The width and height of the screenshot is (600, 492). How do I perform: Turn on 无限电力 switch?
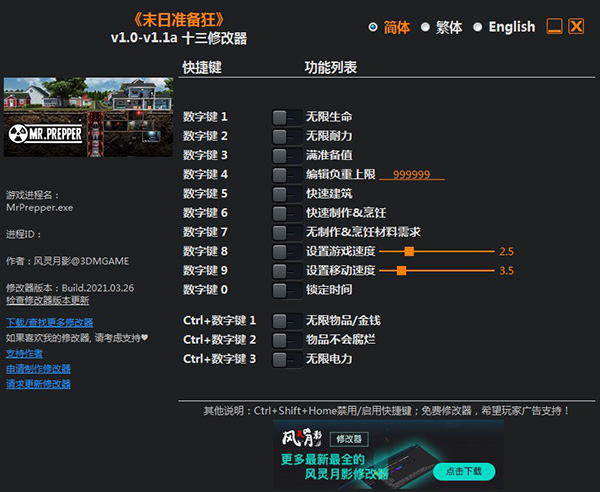point(287,360)
